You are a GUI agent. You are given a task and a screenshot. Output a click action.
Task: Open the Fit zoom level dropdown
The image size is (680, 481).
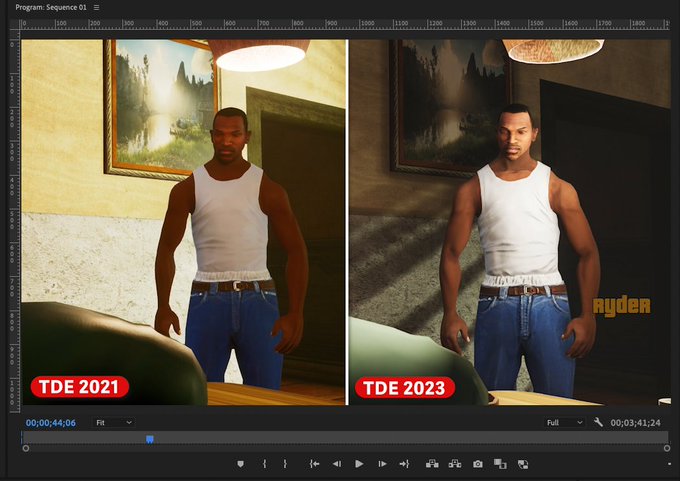tap(113, 422)
